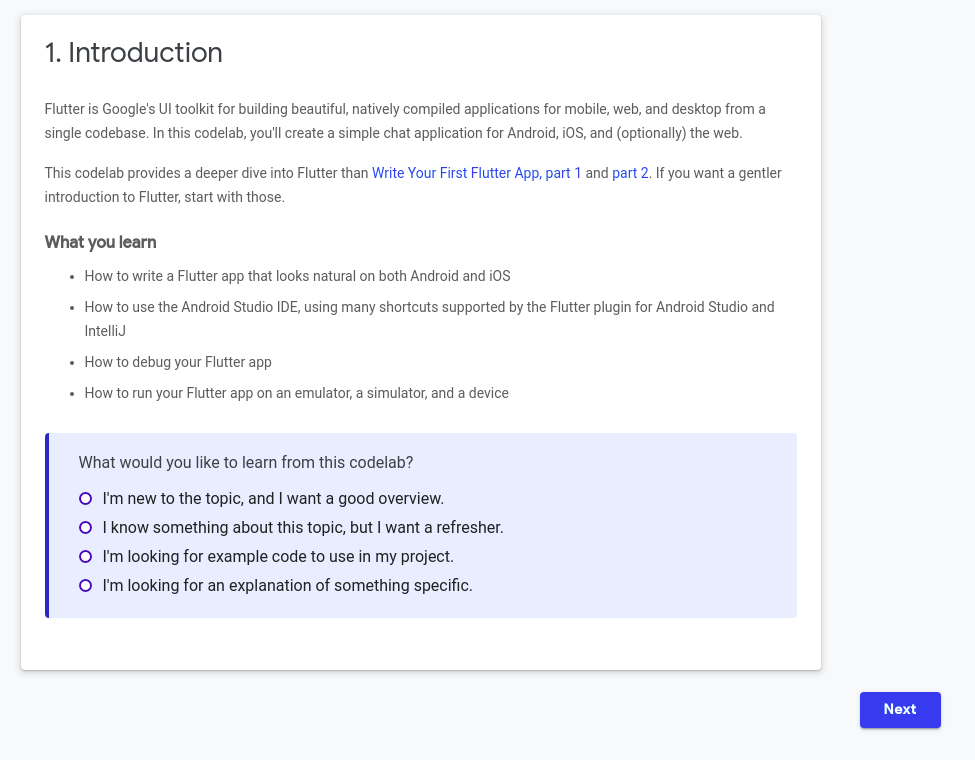Screen dimensions: 975x760
Task: Click the first paragraph about Google's UI toolkit
Action: point(405,121)
